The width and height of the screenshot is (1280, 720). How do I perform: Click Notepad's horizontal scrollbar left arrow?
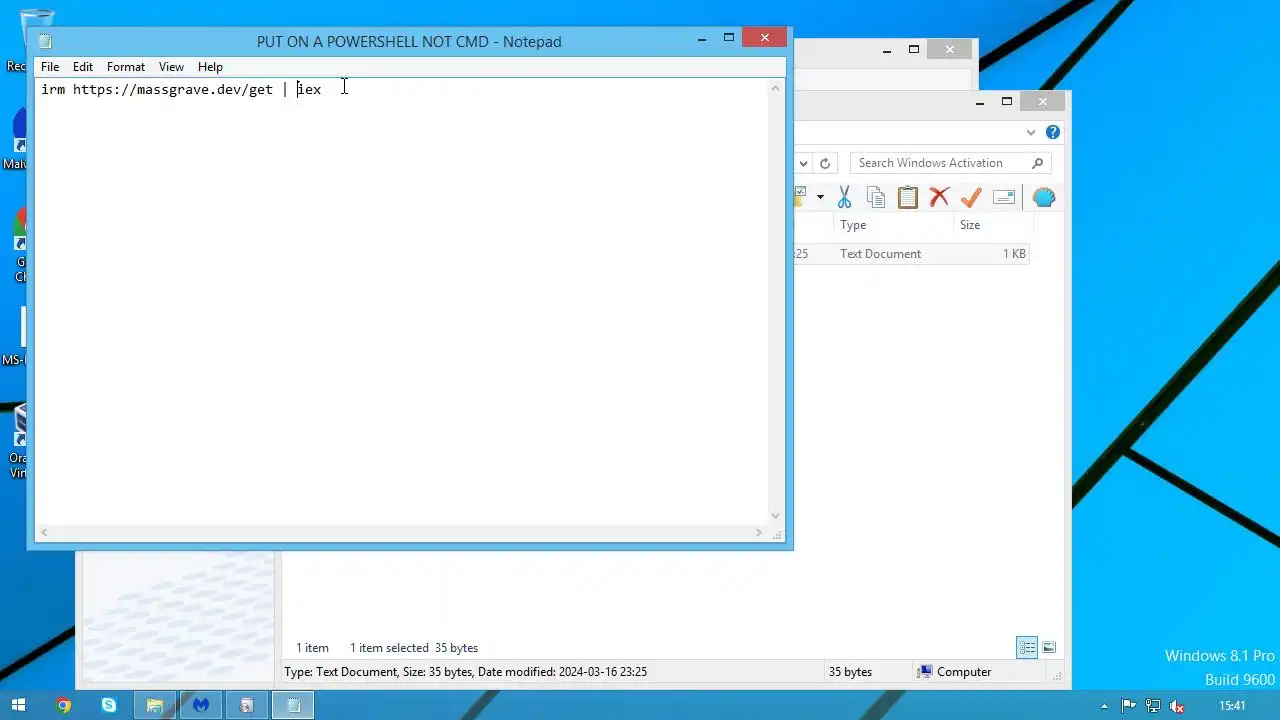click(44, 533)
